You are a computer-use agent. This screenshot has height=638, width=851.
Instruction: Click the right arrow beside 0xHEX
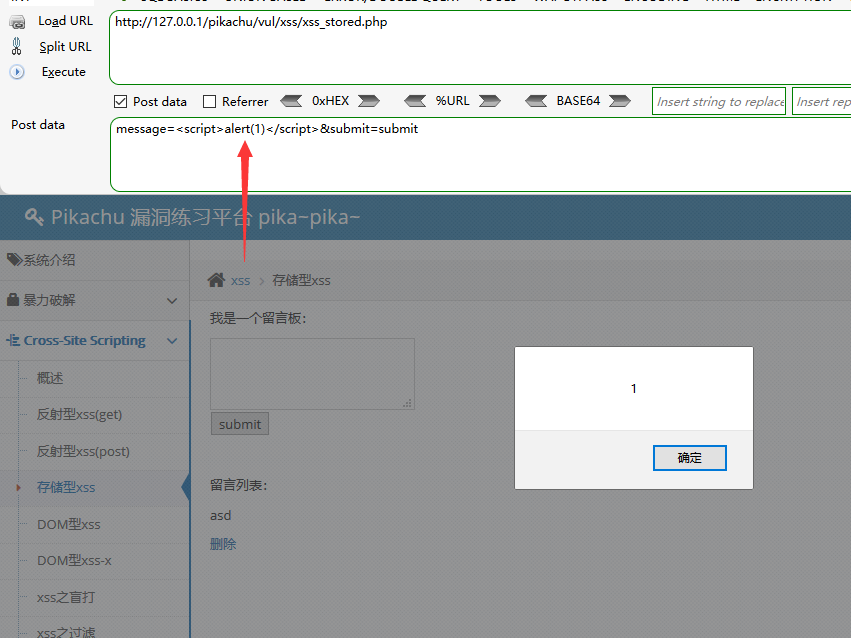(369, 101)
